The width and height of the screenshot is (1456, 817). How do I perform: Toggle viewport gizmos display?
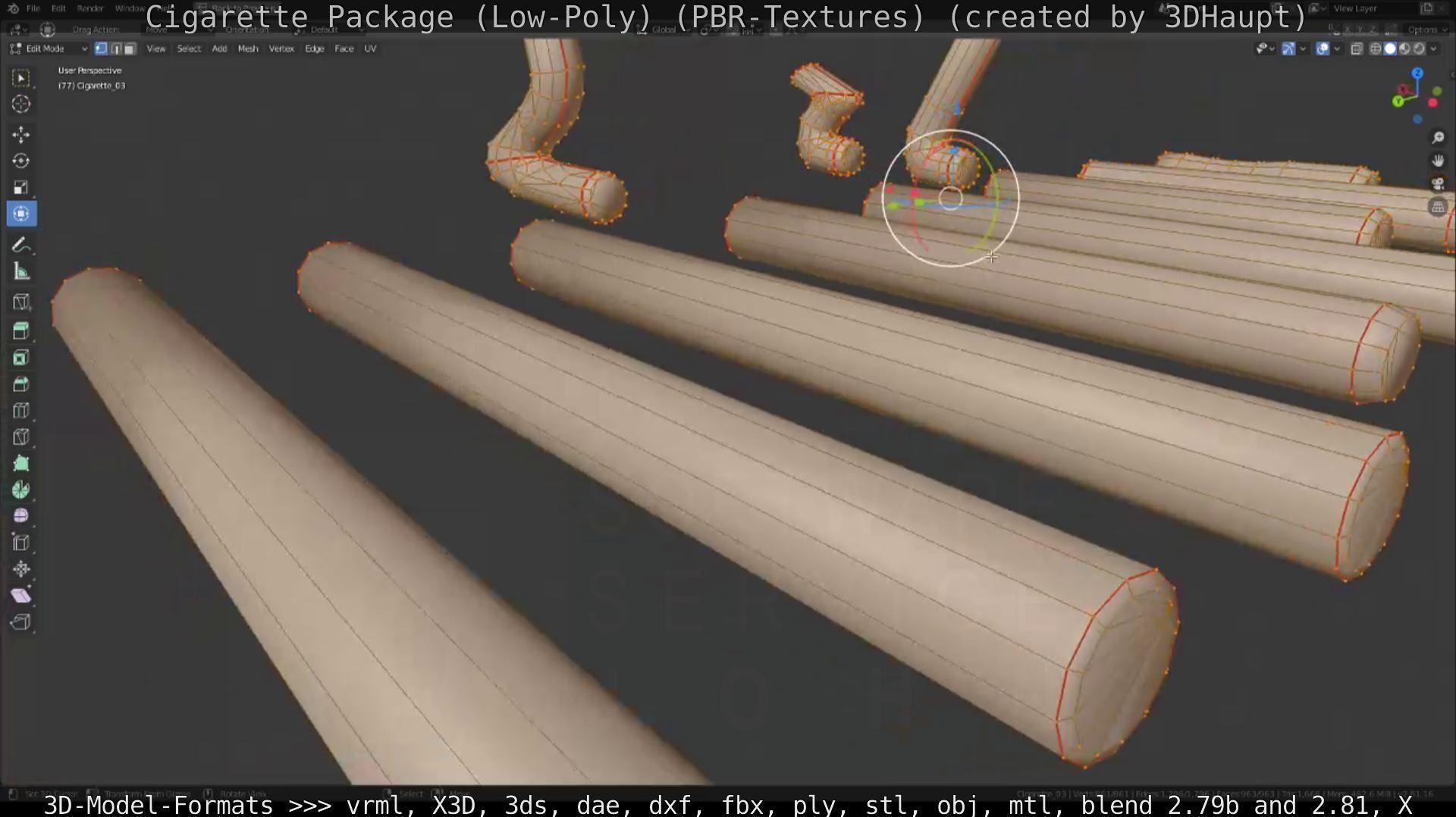tap(1288, 49)
